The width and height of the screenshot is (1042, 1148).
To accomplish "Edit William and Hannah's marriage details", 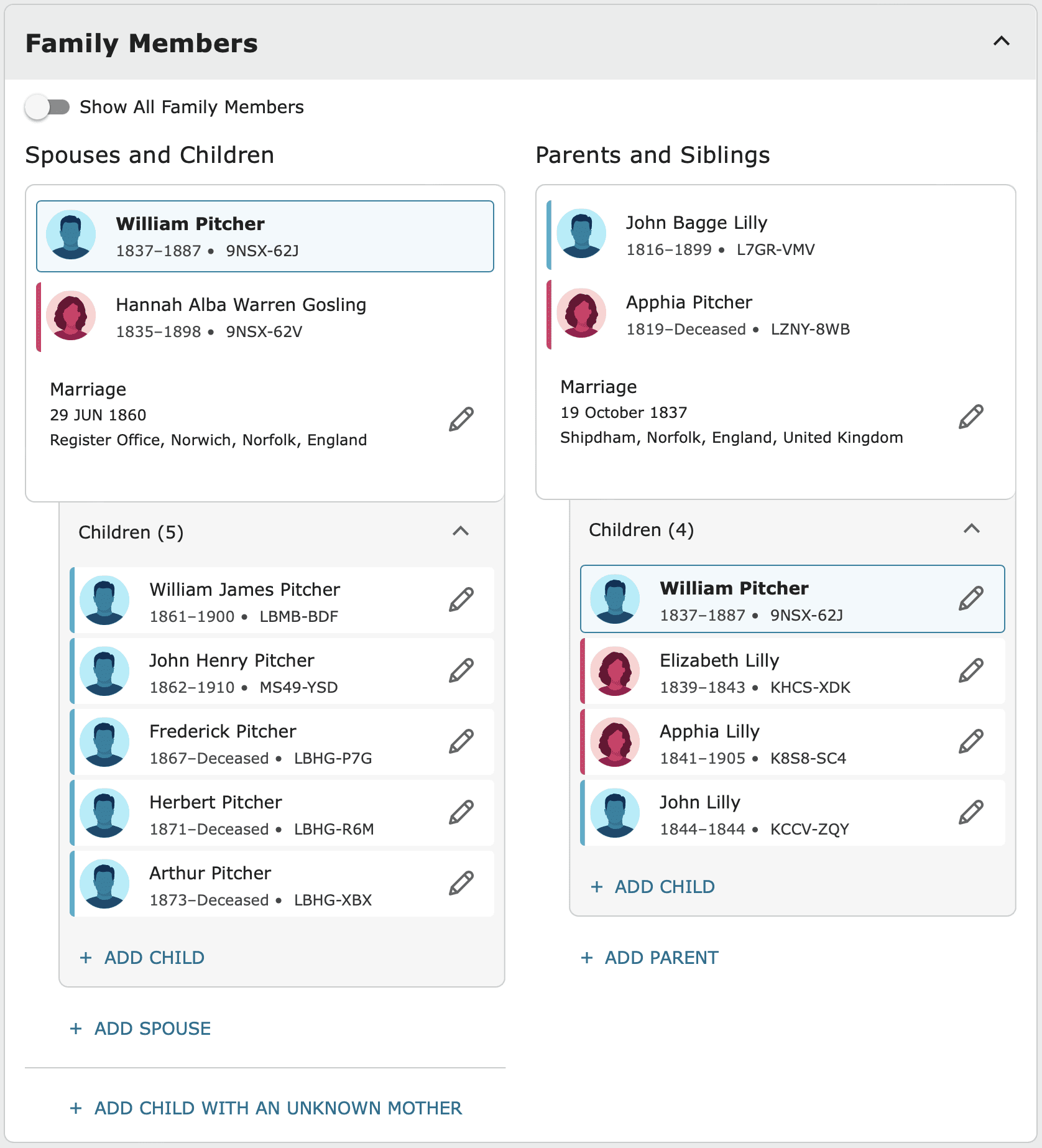I will pyautogui.click(x=461, y=419).
